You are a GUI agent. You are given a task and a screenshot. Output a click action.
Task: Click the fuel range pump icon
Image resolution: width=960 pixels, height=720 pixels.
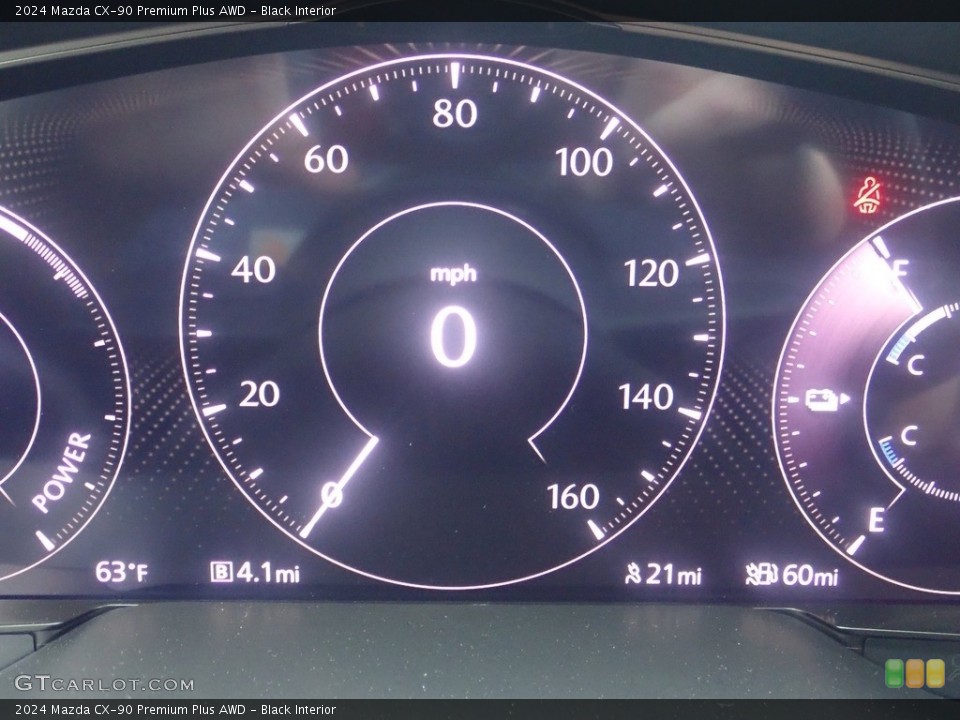[x=762, y=575]
